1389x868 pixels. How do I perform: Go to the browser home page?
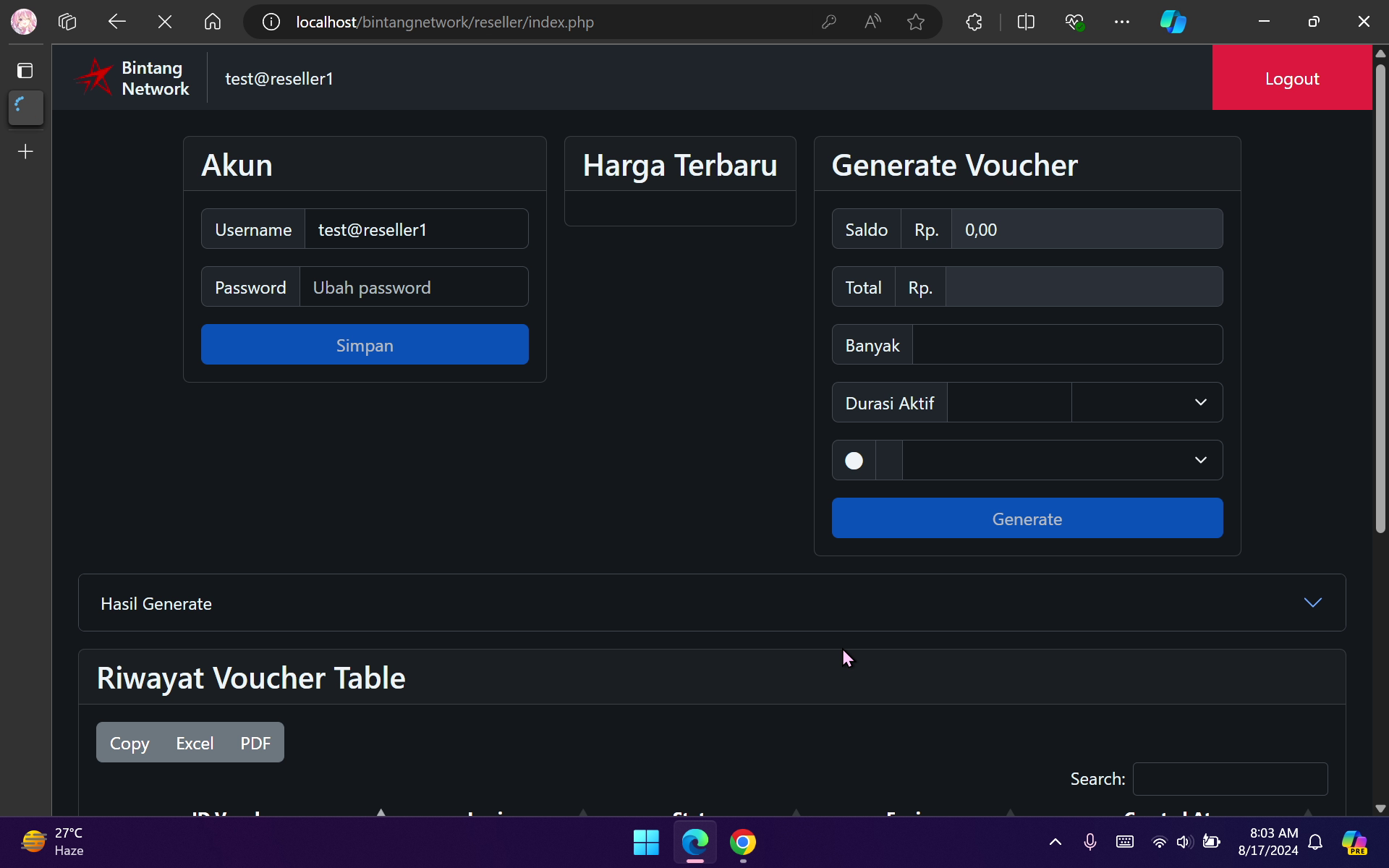213,22
